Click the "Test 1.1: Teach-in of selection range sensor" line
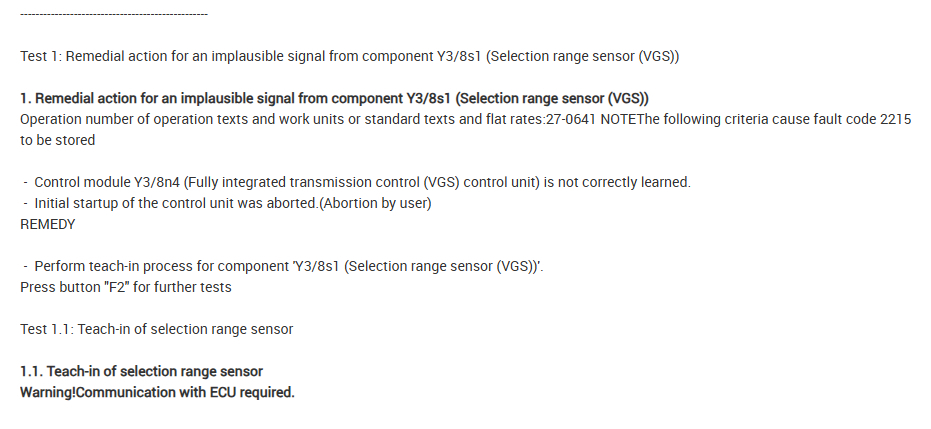Viewport: 931px width, 429px height. (156, 329)
